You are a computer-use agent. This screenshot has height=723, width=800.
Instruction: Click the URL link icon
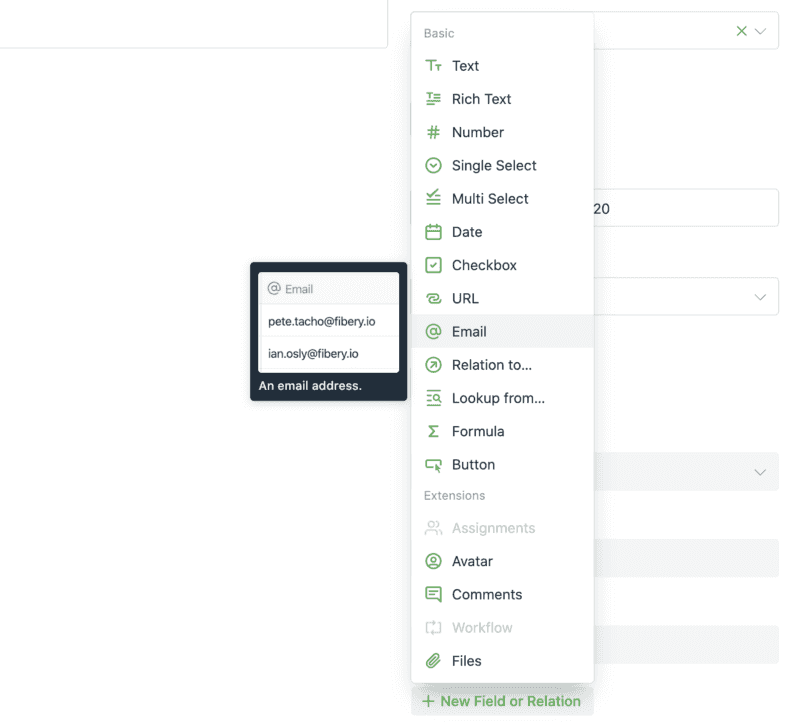point(433,298)
